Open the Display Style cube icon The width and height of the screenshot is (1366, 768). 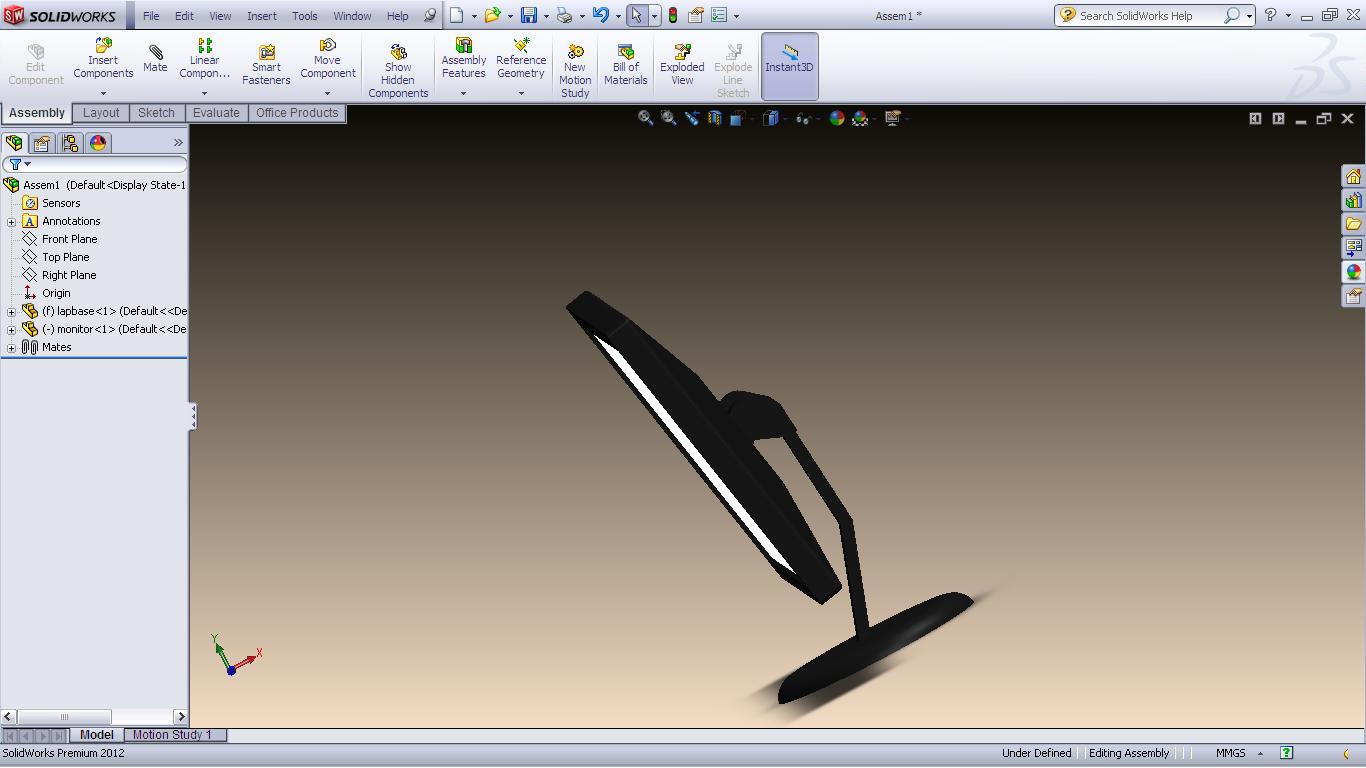771,118
